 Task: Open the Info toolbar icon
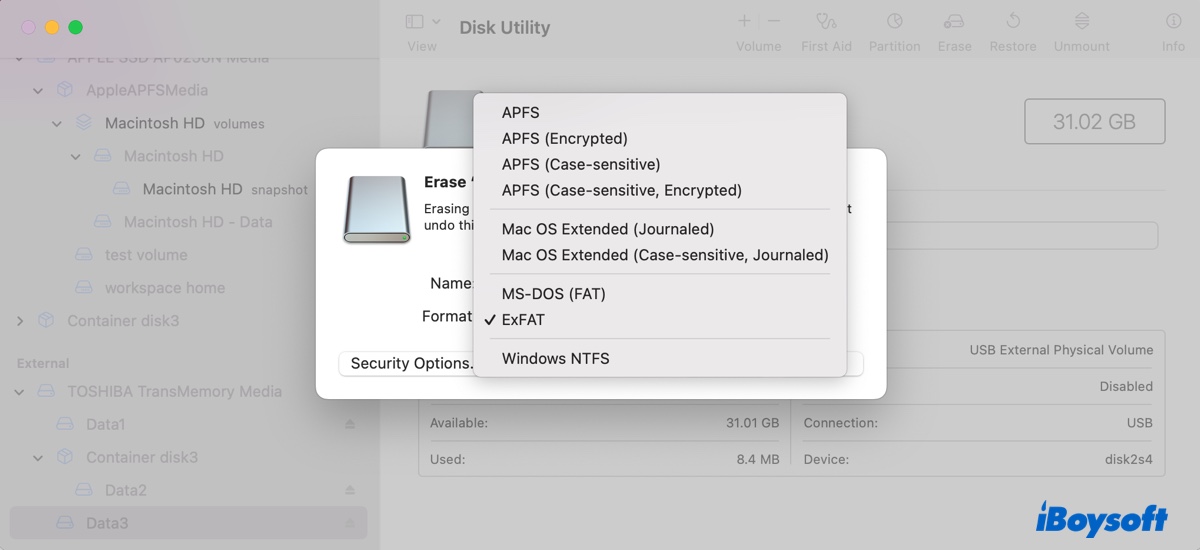(x=1173, y=22)
